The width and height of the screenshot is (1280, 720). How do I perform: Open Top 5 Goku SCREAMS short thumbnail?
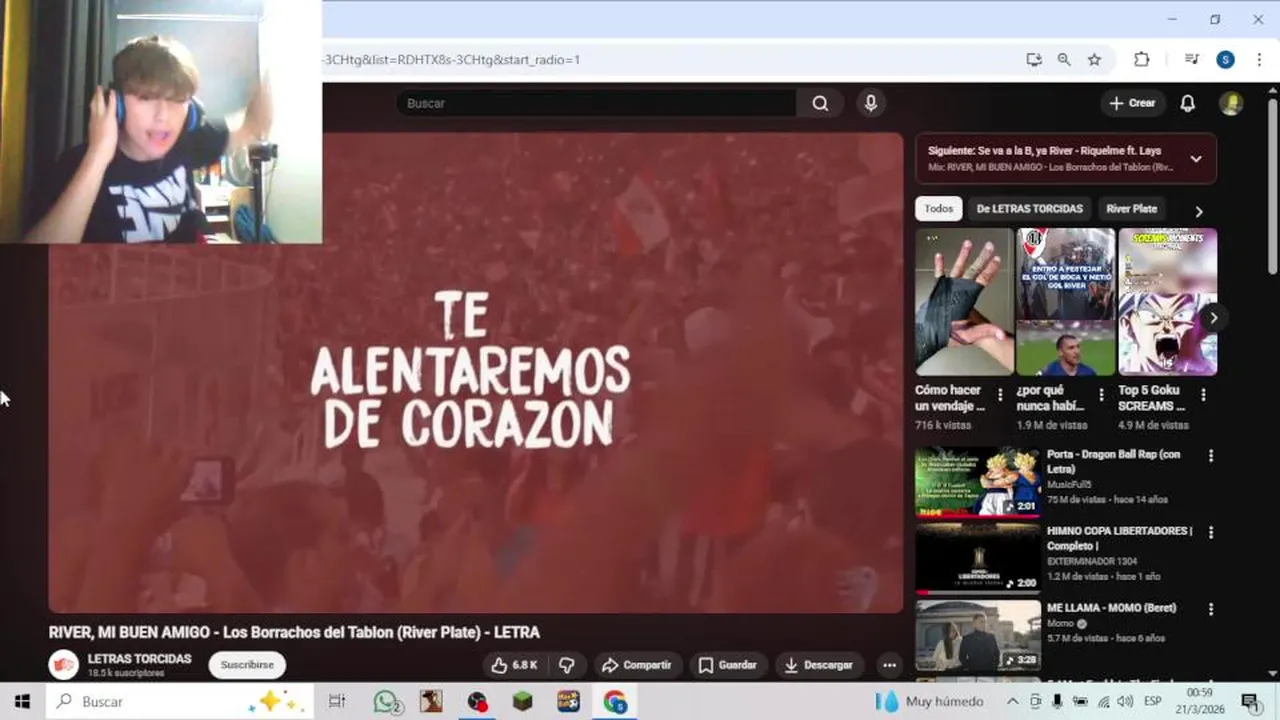point(1167,302)
